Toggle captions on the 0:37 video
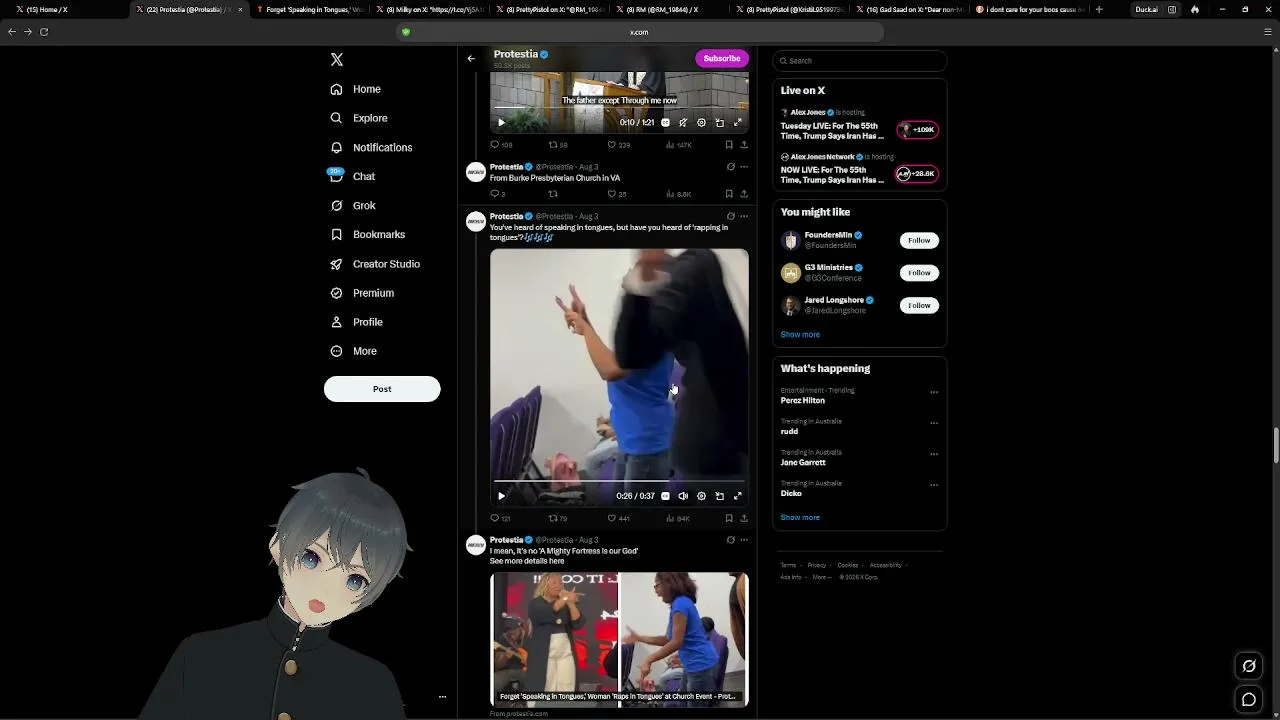1280x720 pixels. tap(665, 496)
